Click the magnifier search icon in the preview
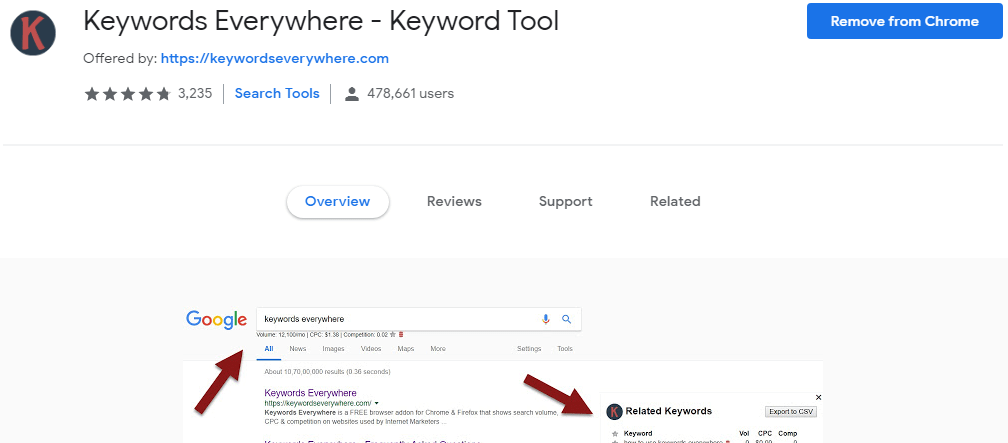1008x443 pixels. 566,319
